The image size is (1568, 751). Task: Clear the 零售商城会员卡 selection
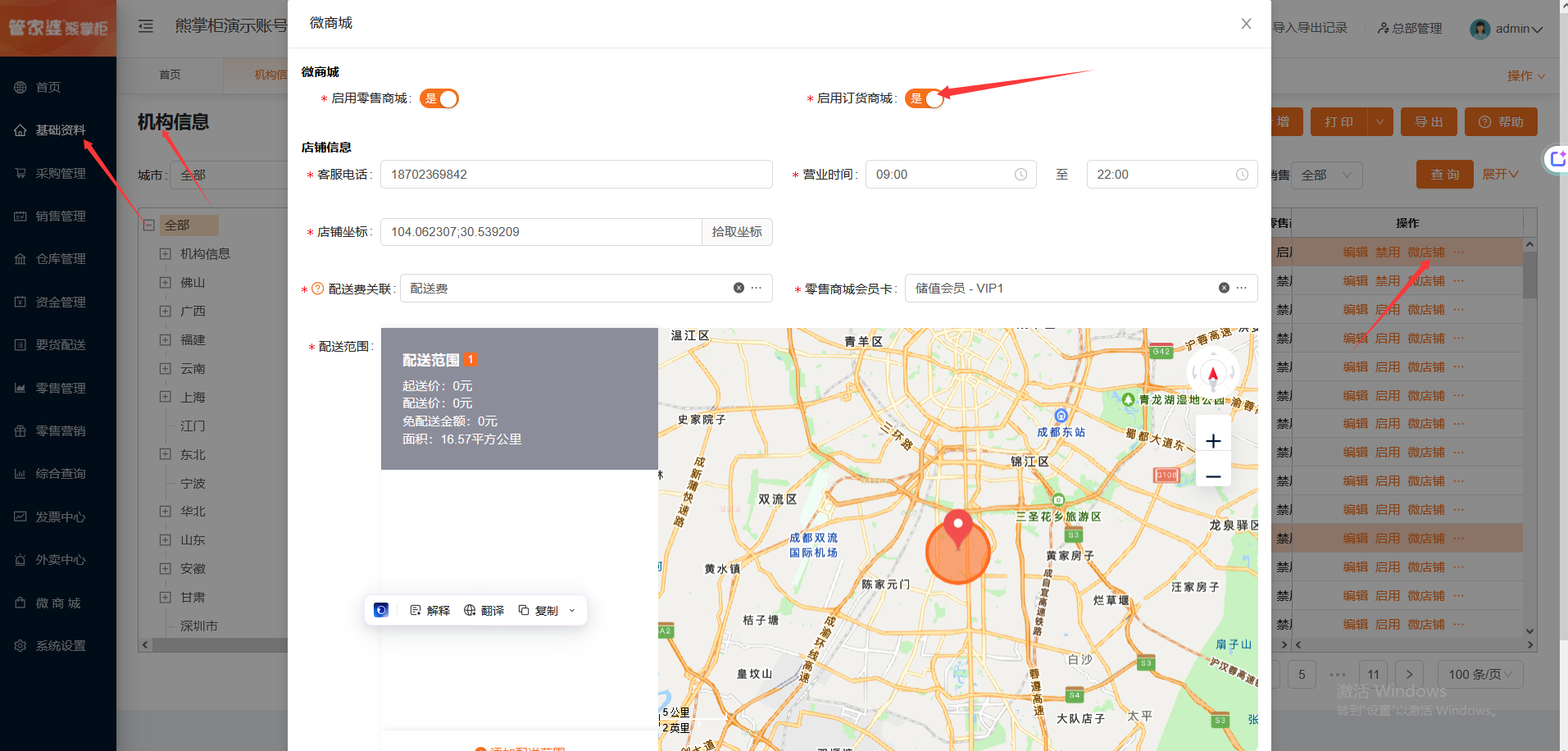1224,288
